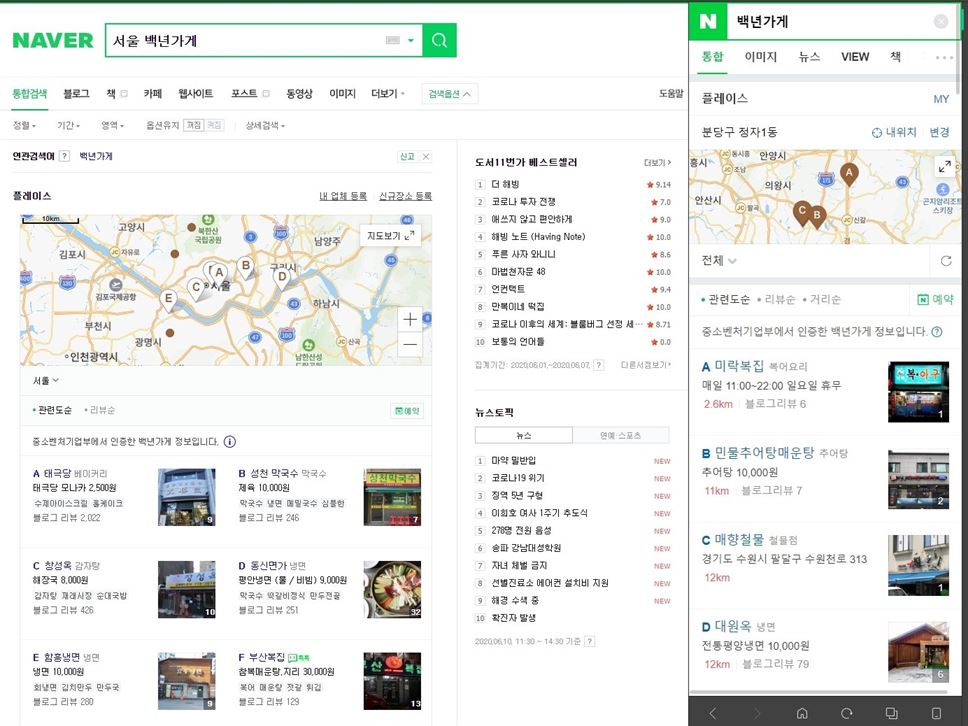Select 리뷰순 sort option in desktop results

click(x=102, y=410)
